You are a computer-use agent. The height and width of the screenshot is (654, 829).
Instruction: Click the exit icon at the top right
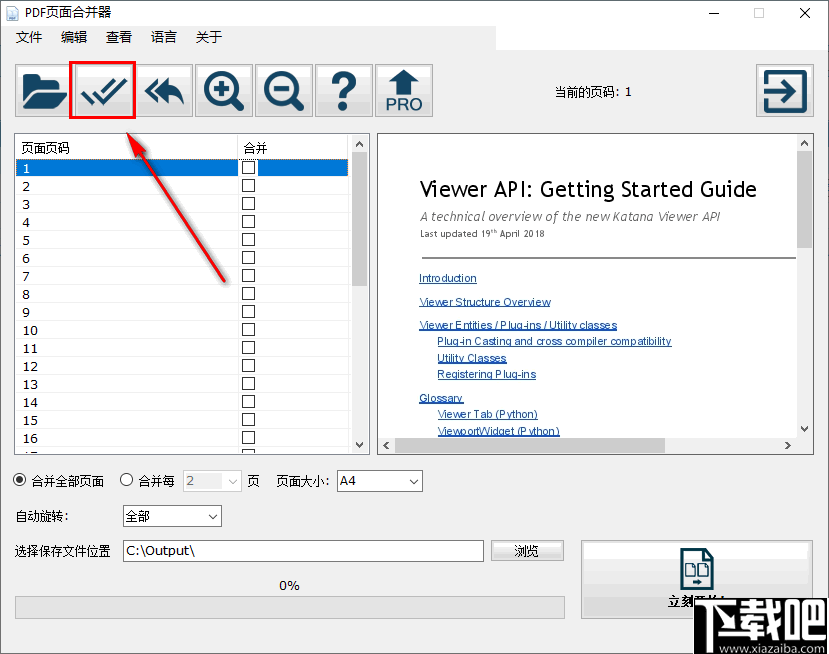[784, 90]
